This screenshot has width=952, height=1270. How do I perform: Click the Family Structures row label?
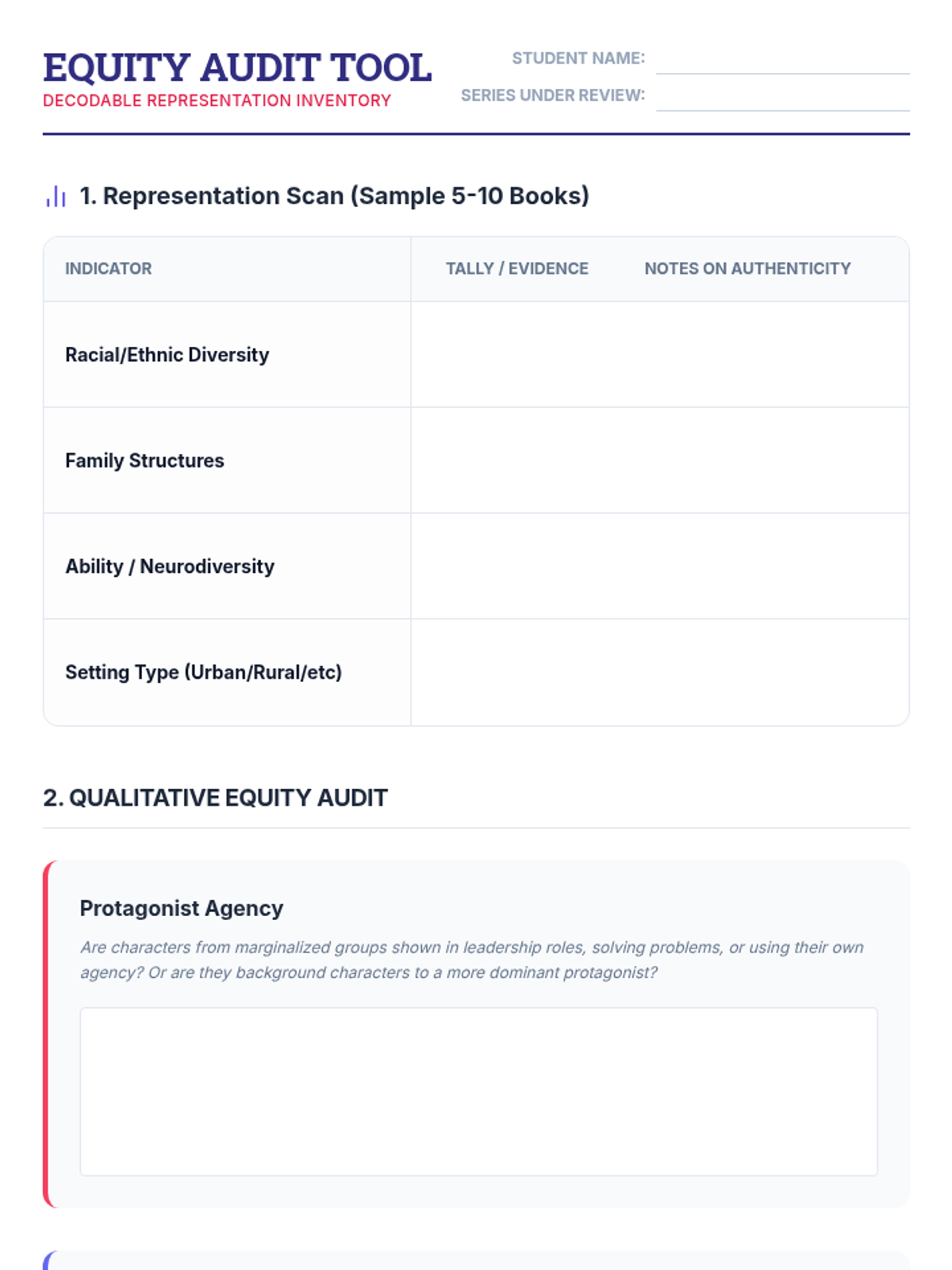[144, 460]
